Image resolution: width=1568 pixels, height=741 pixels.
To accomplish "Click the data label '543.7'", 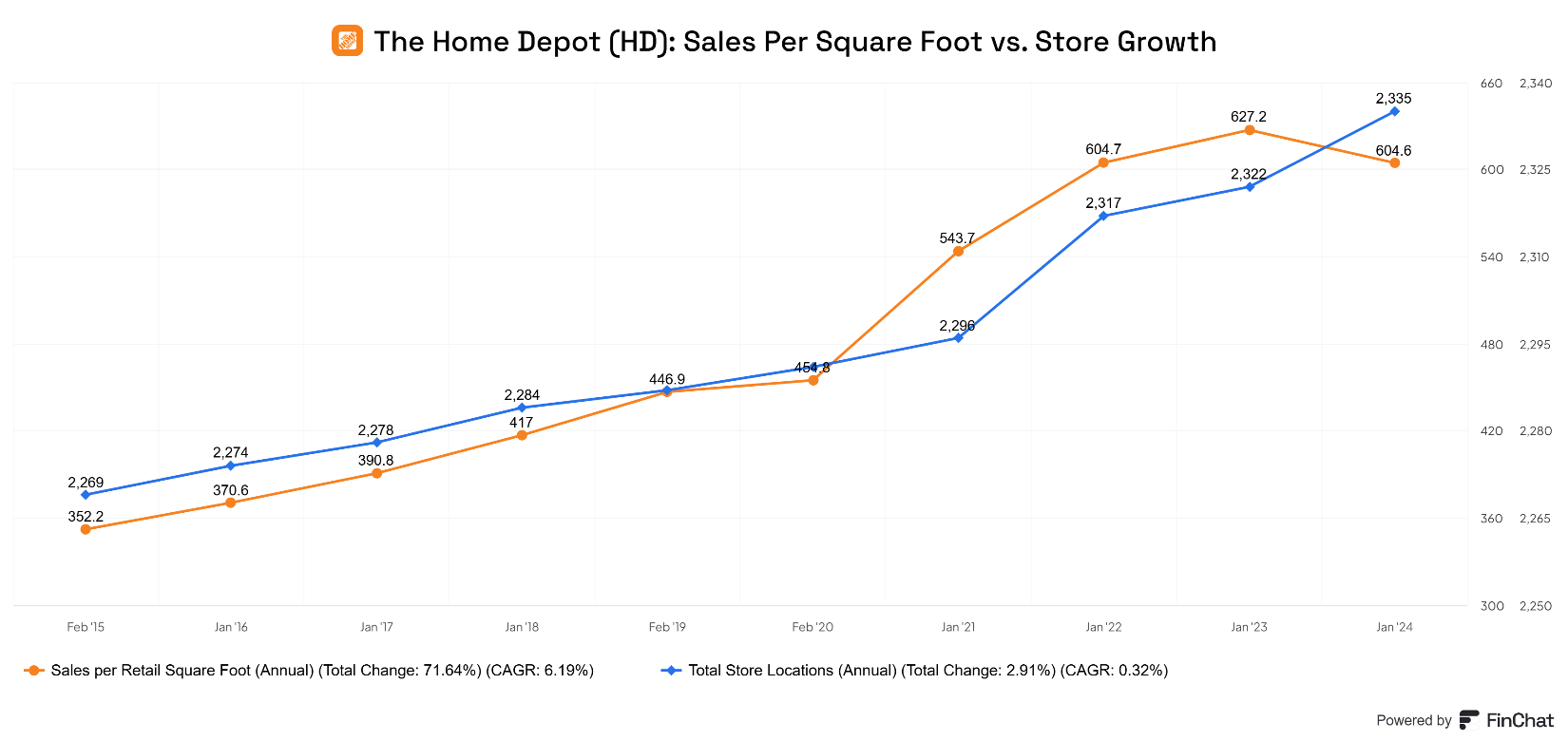I will tap(958, 238).
